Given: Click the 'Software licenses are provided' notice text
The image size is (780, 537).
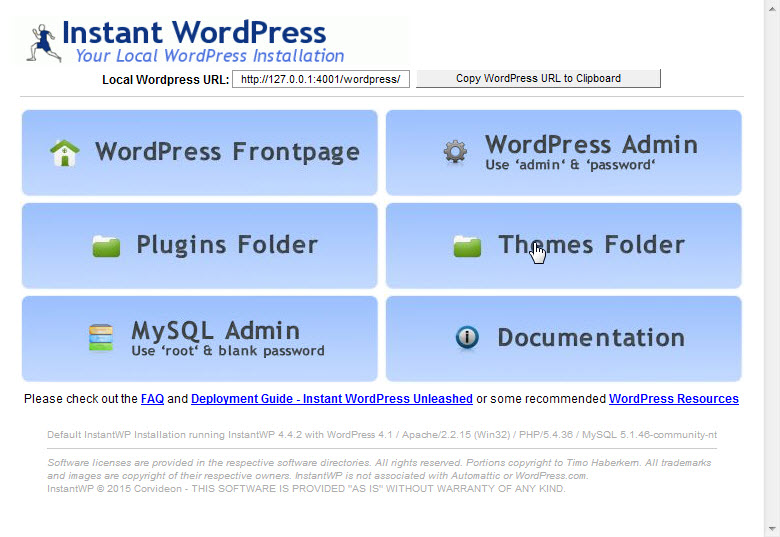Looking at the screenshot, I should 379,469.
